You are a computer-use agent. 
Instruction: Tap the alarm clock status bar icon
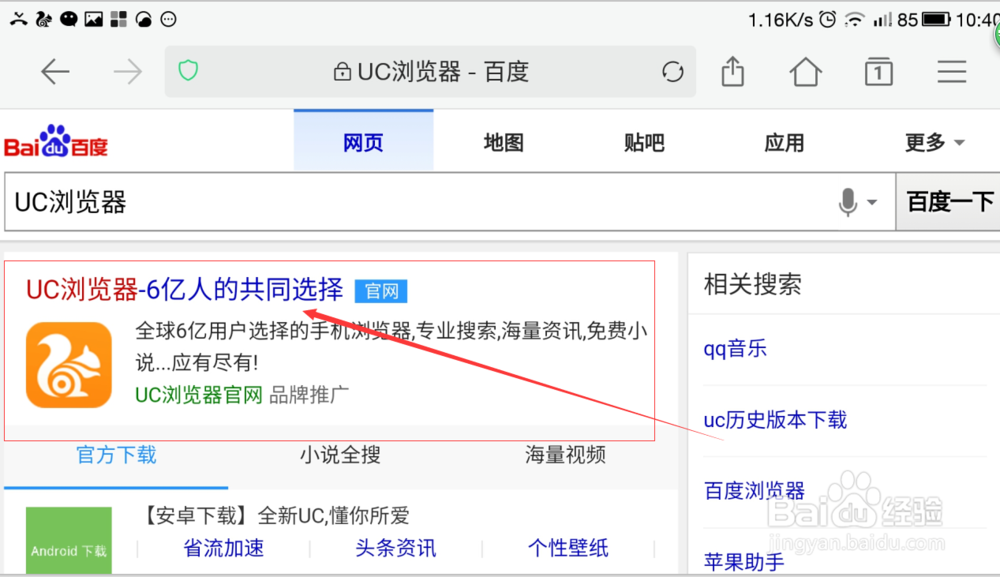tap(827, 20)
